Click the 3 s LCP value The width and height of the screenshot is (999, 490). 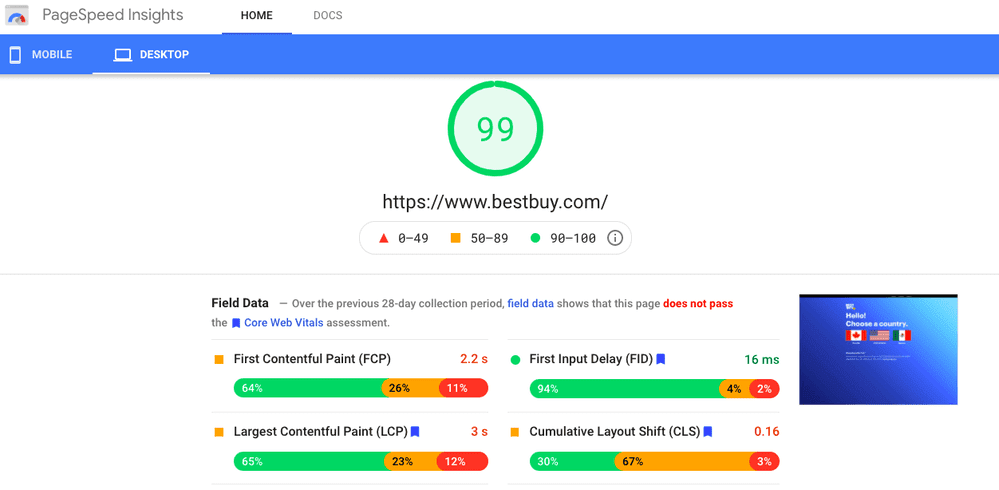[x=479, y=432]
